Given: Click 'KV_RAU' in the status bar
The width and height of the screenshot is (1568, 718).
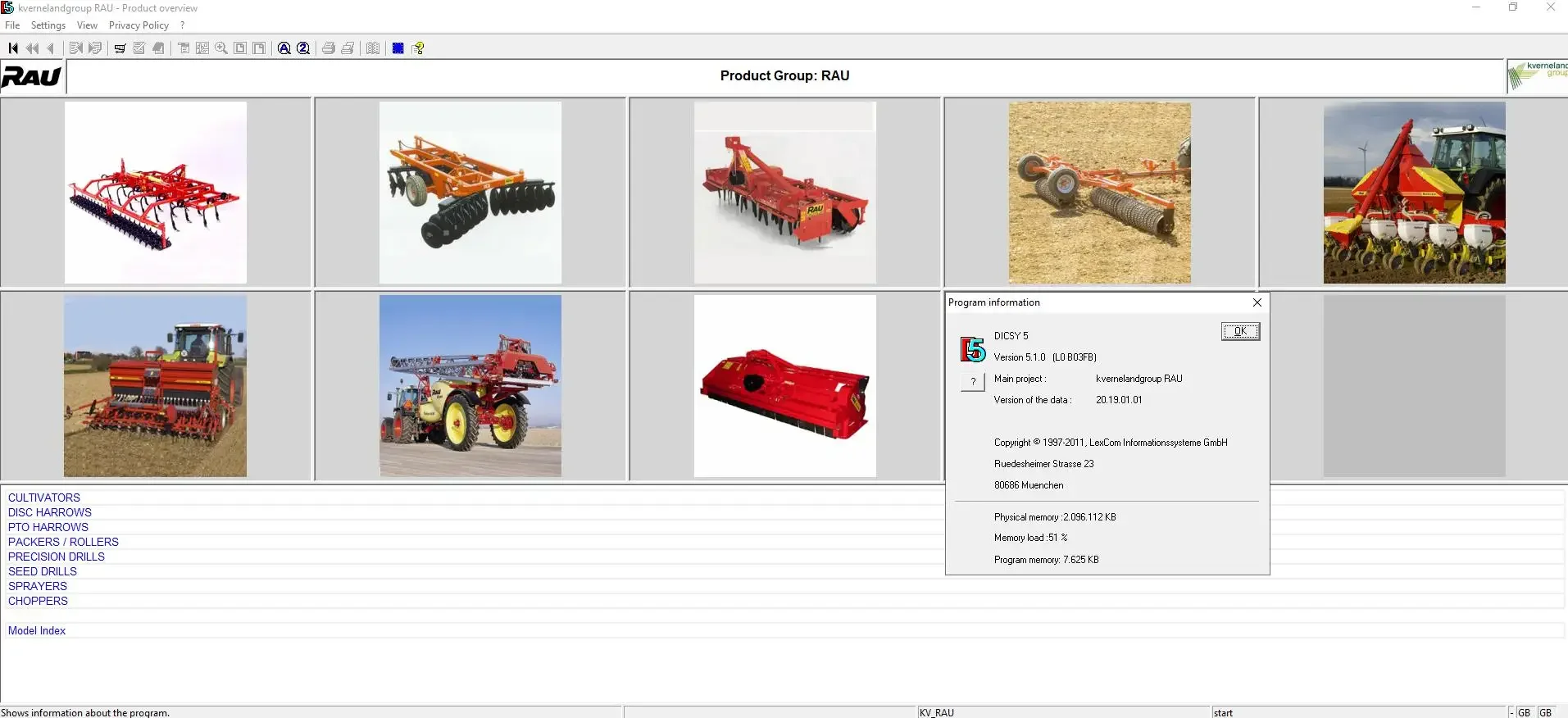Looking at the screenshot, I should point(937,712).
